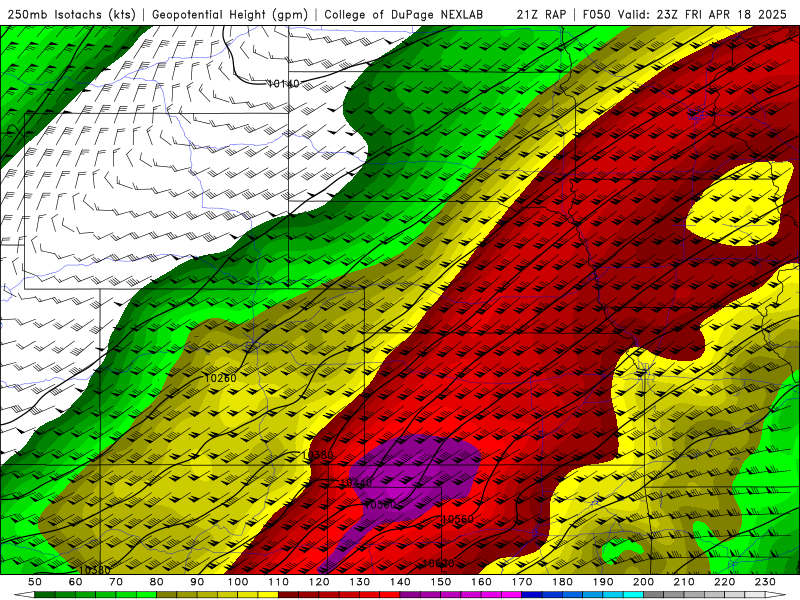Click the 10560 height contour label
The image size is (800, 600).
(457, 519)
